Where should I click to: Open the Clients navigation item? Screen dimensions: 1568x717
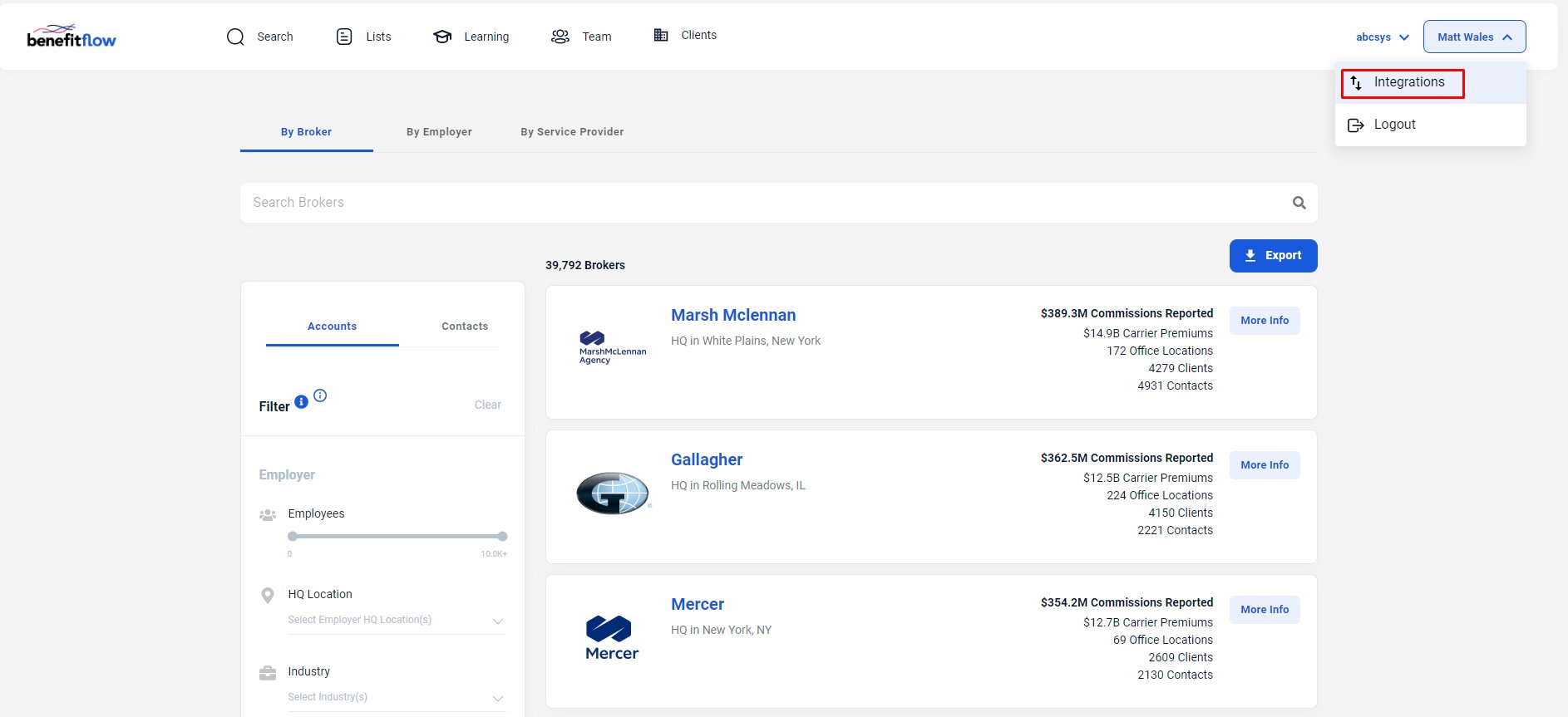click(x=685, y=35)
